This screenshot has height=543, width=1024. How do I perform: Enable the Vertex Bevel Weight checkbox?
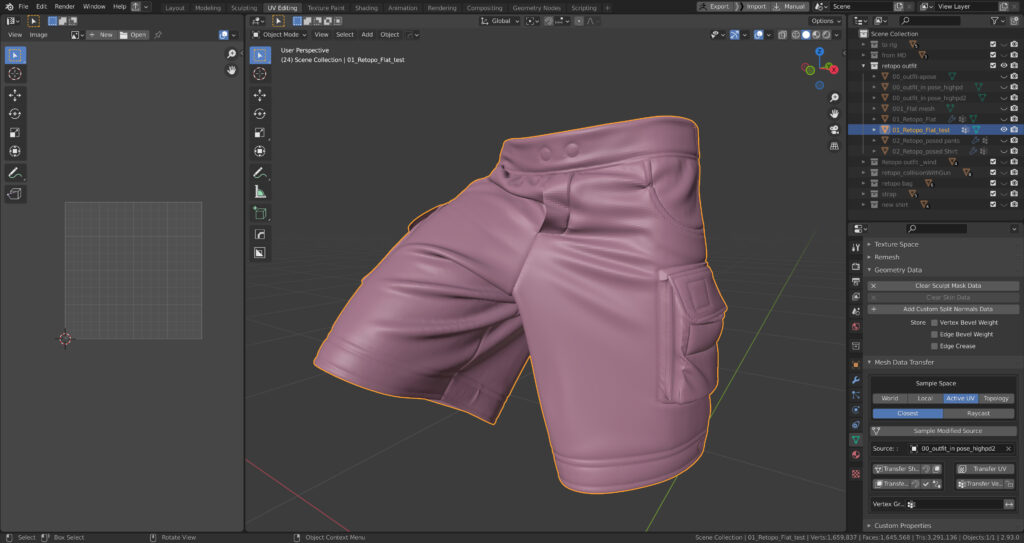pos(934,322)
